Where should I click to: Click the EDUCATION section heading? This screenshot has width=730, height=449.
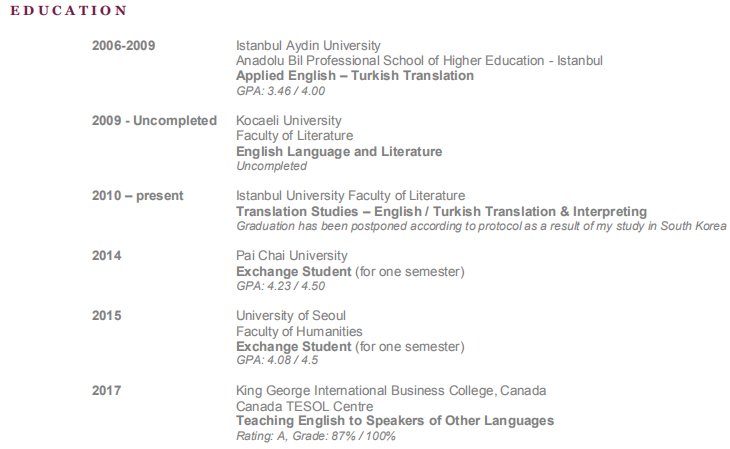pyautogui.click(x=69, y=11)
